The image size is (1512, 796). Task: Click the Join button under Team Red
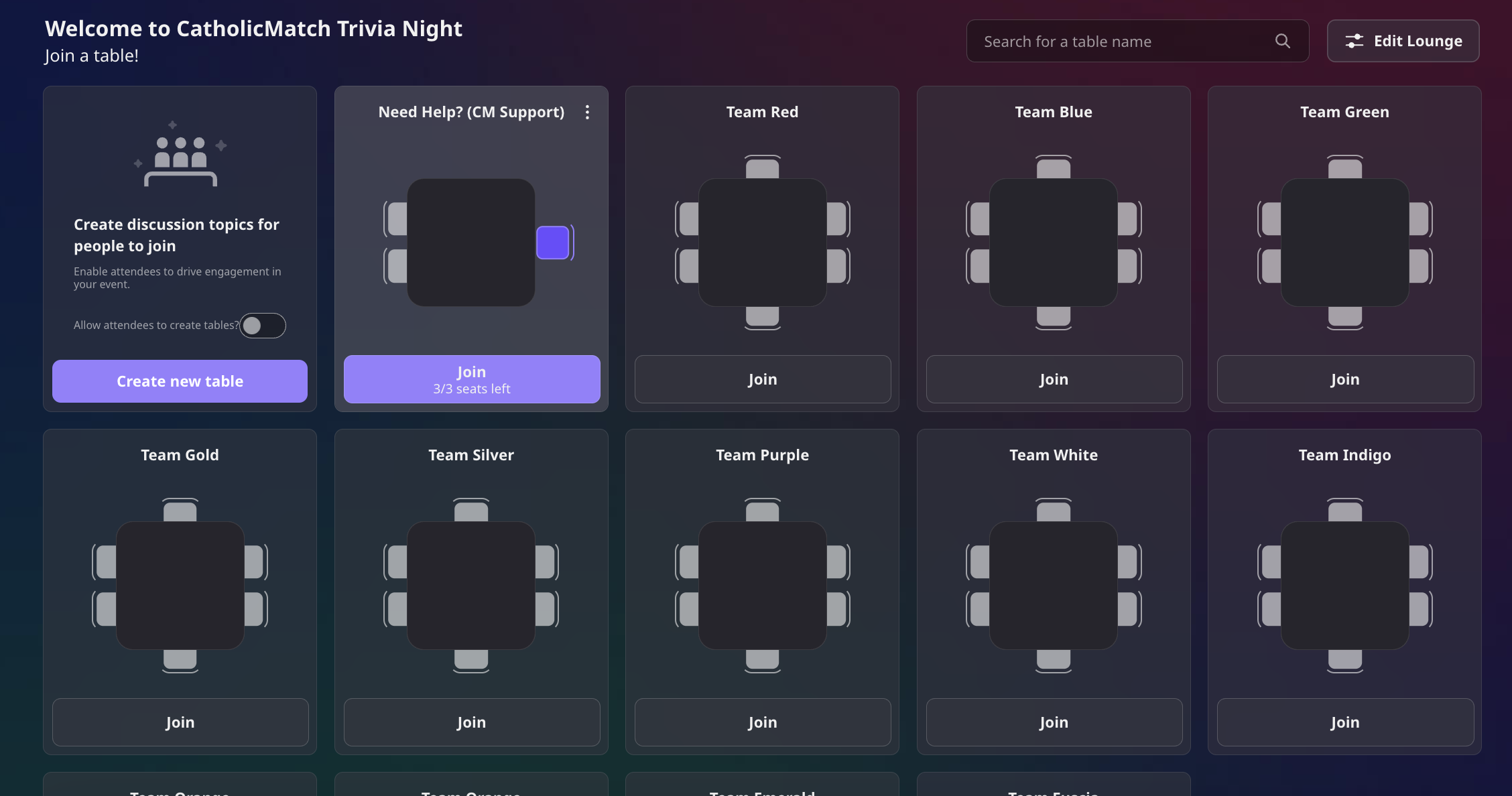tap(762, 379)
